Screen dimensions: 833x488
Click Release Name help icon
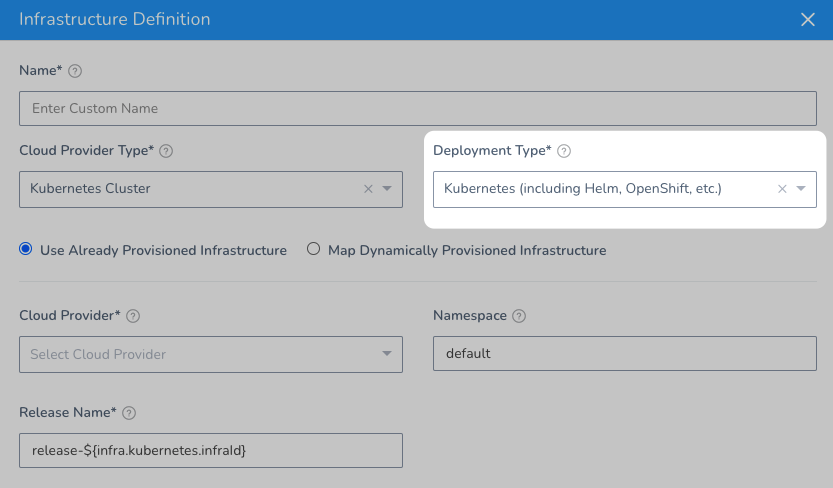click(129, 413)
